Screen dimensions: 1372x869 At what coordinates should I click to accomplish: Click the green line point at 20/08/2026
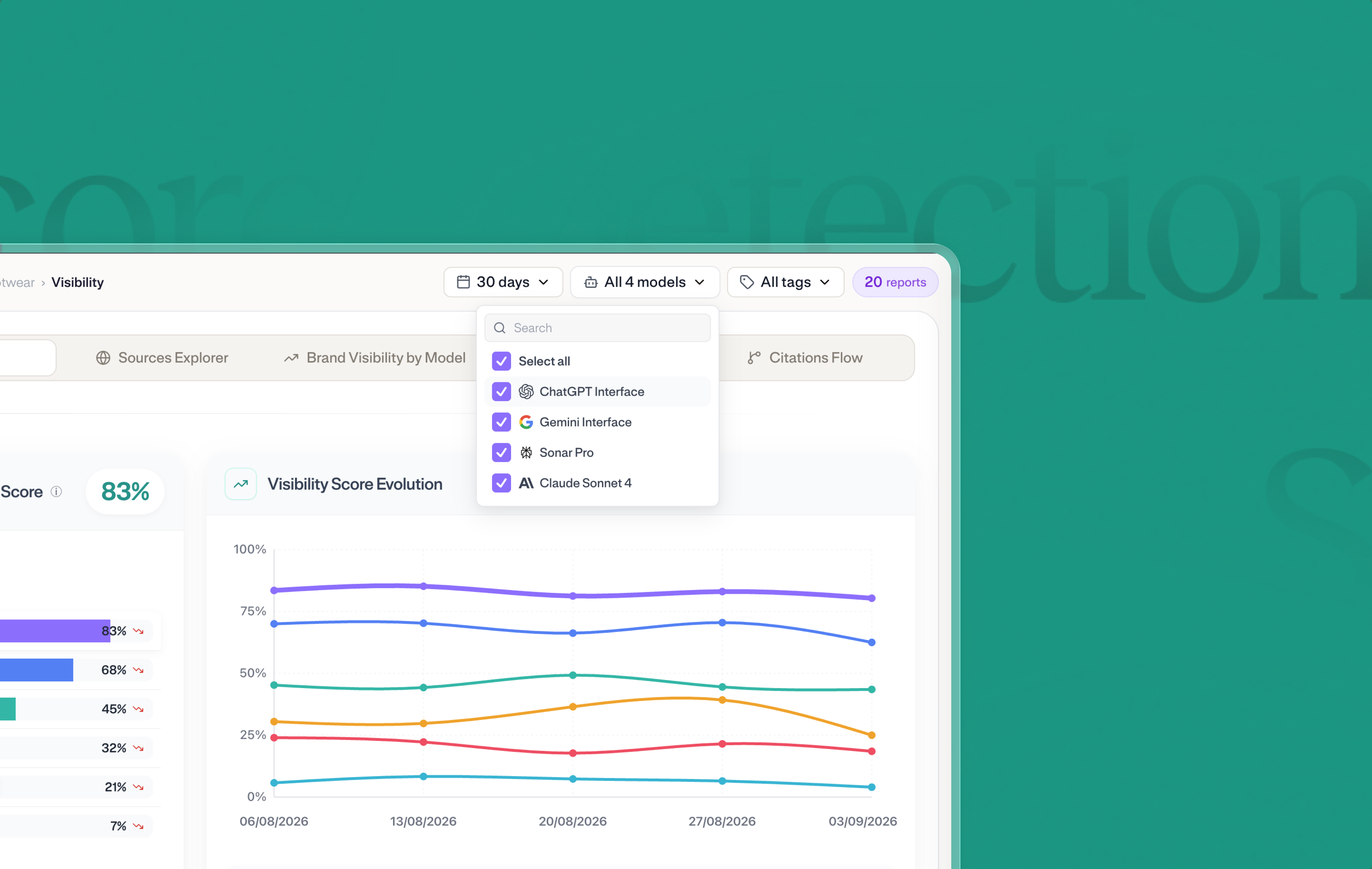pyautogui.click(x=573, y=675)
